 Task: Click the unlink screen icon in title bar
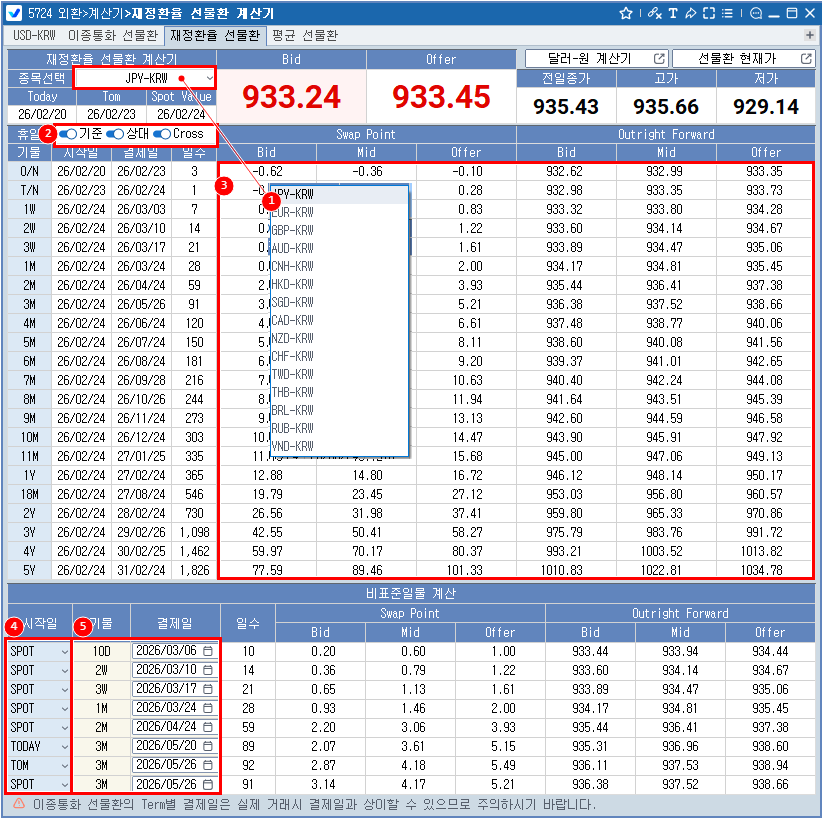(x=654, y=13)
